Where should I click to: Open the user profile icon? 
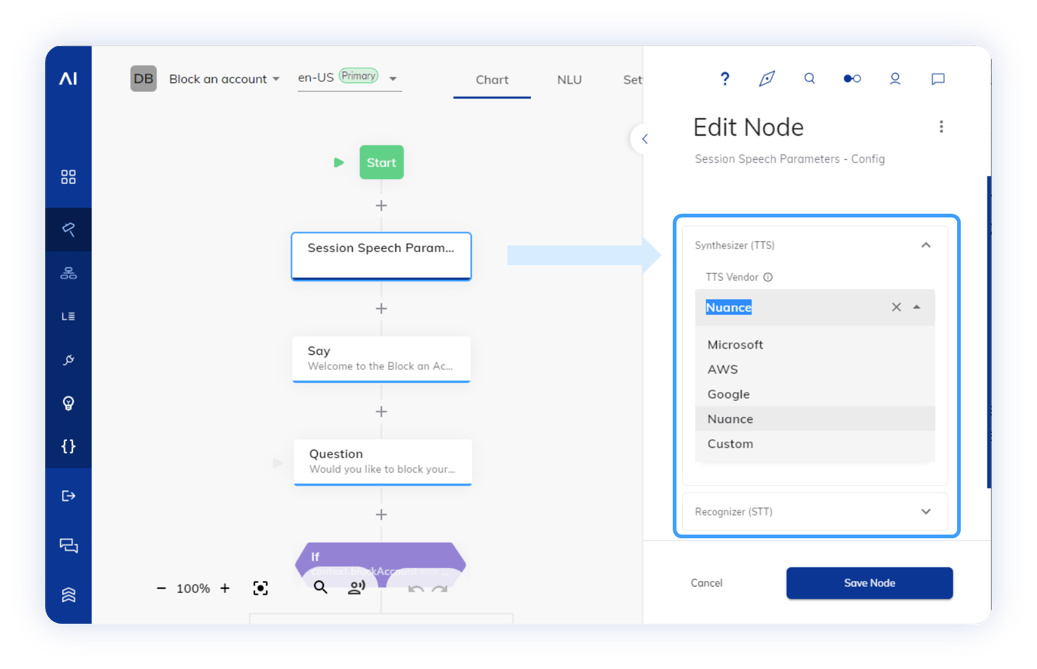coord(895,79)
